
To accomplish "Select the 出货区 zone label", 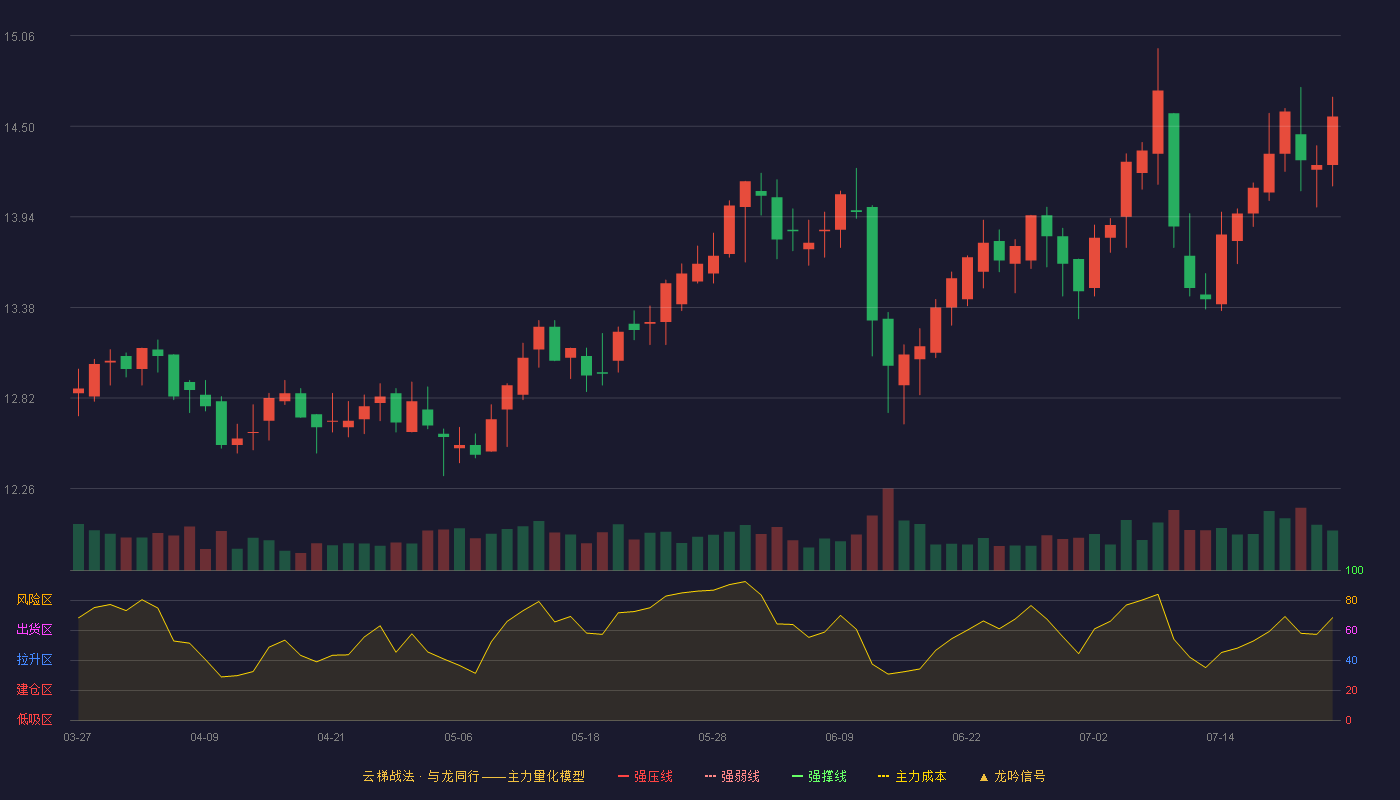I will pos(34,630).
